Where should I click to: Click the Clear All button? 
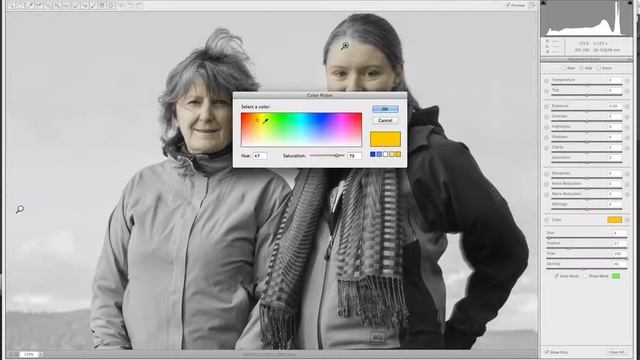616,352
